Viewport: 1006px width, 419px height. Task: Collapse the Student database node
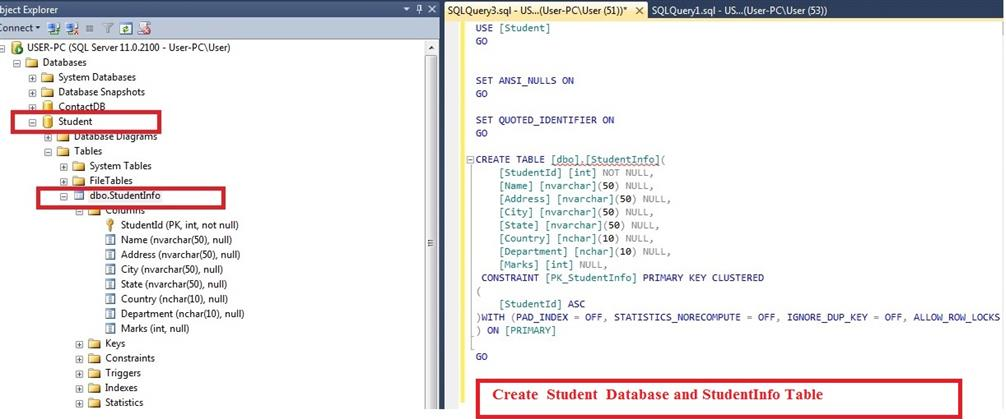33,122
